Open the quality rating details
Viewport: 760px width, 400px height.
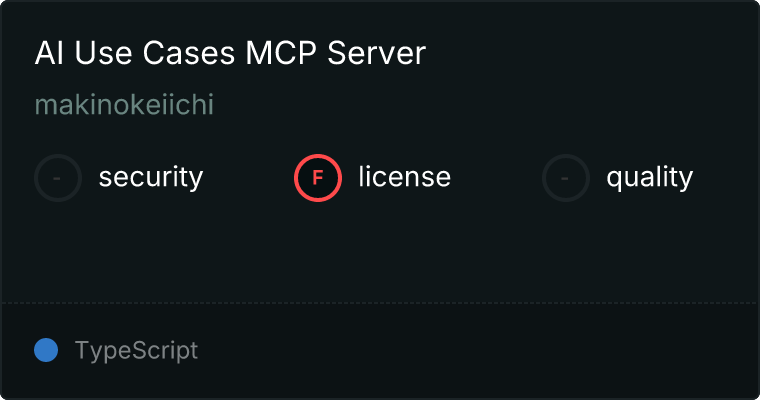(618, 178)
